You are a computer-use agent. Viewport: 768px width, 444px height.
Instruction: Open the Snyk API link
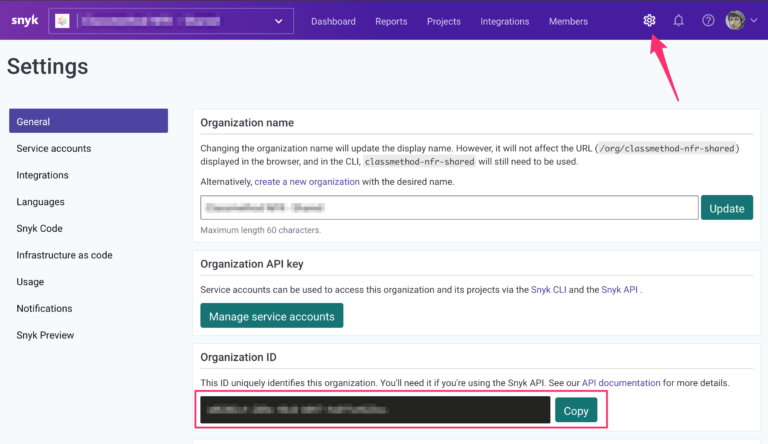(619, 290)
